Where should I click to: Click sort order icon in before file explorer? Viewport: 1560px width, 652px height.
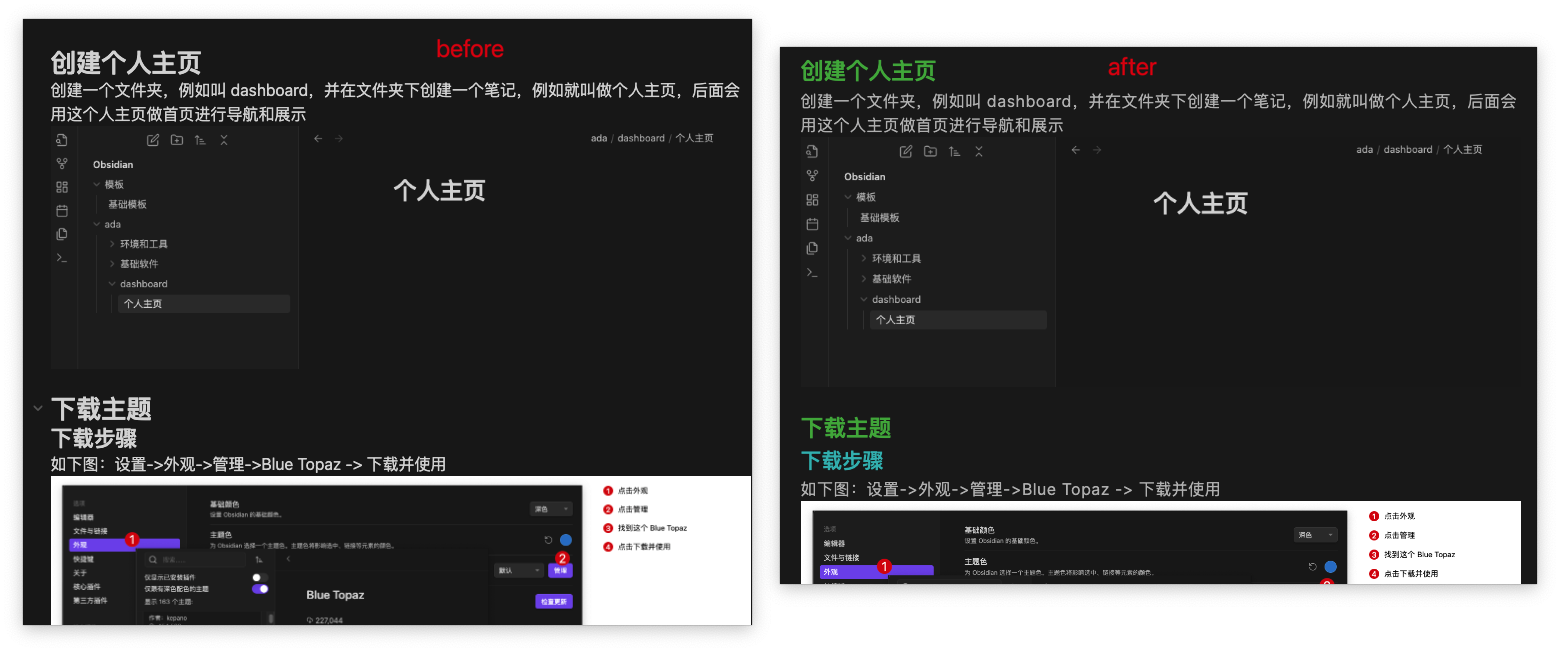point(200,140)
